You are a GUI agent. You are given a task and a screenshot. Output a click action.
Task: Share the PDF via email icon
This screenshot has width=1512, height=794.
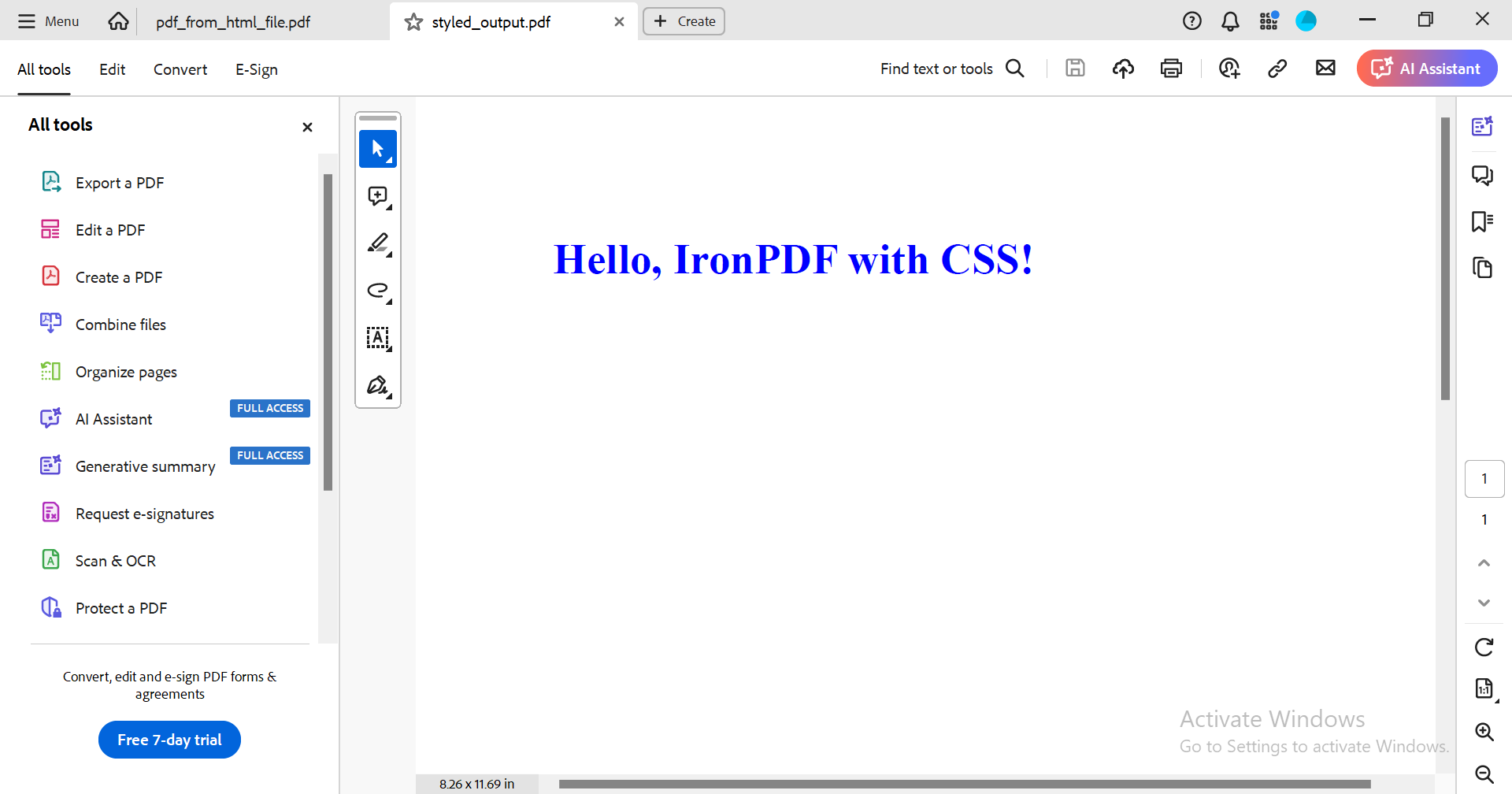click(1325, 69)
